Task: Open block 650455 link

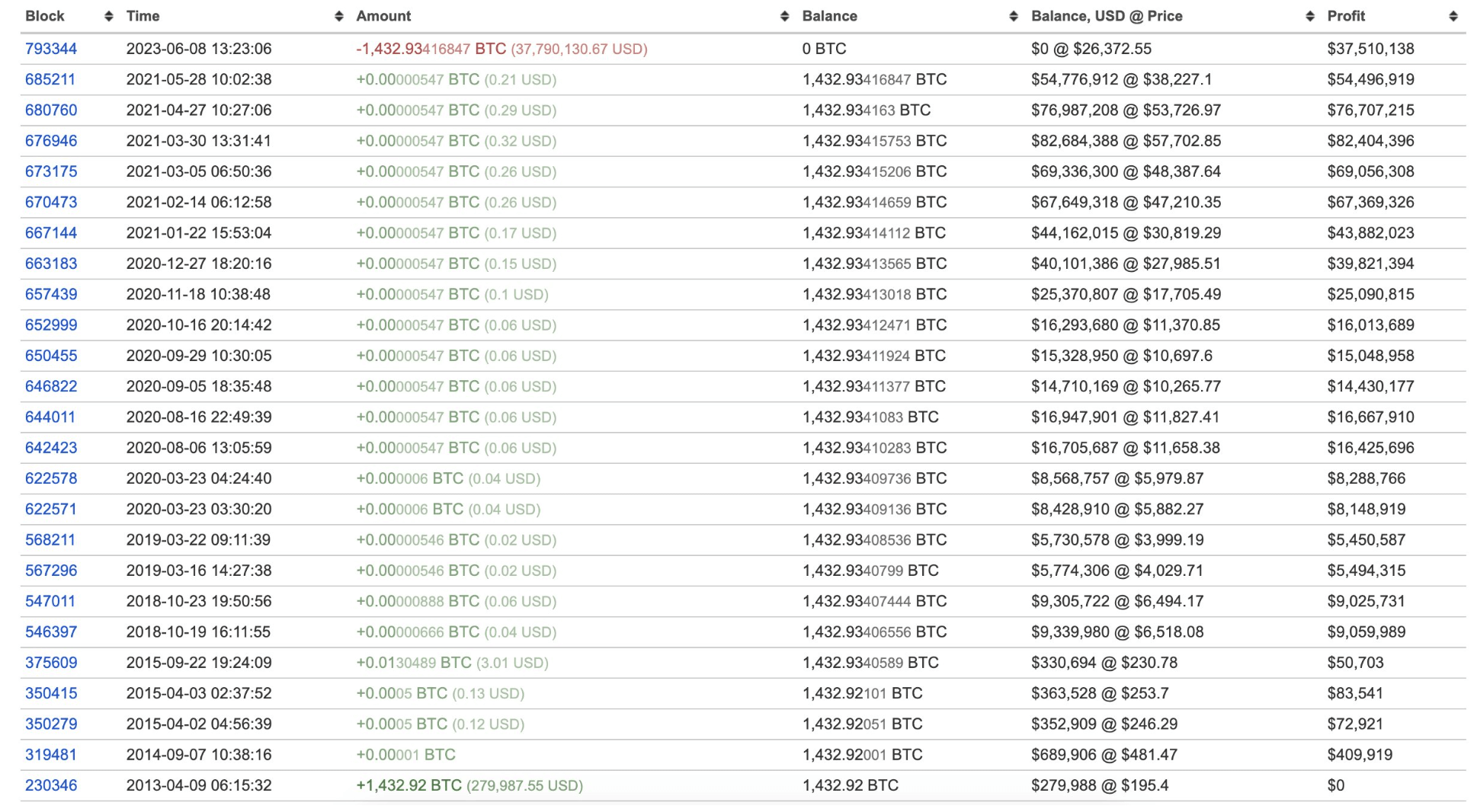Action: click(51, 356)
